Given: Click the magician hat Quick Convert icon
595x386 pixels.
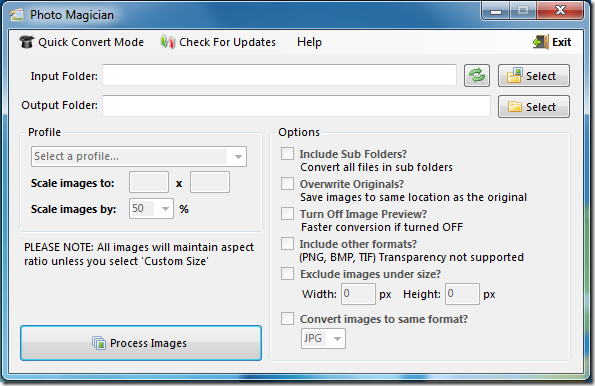Looking at the screenshot, I should click(x=27, y=42).
